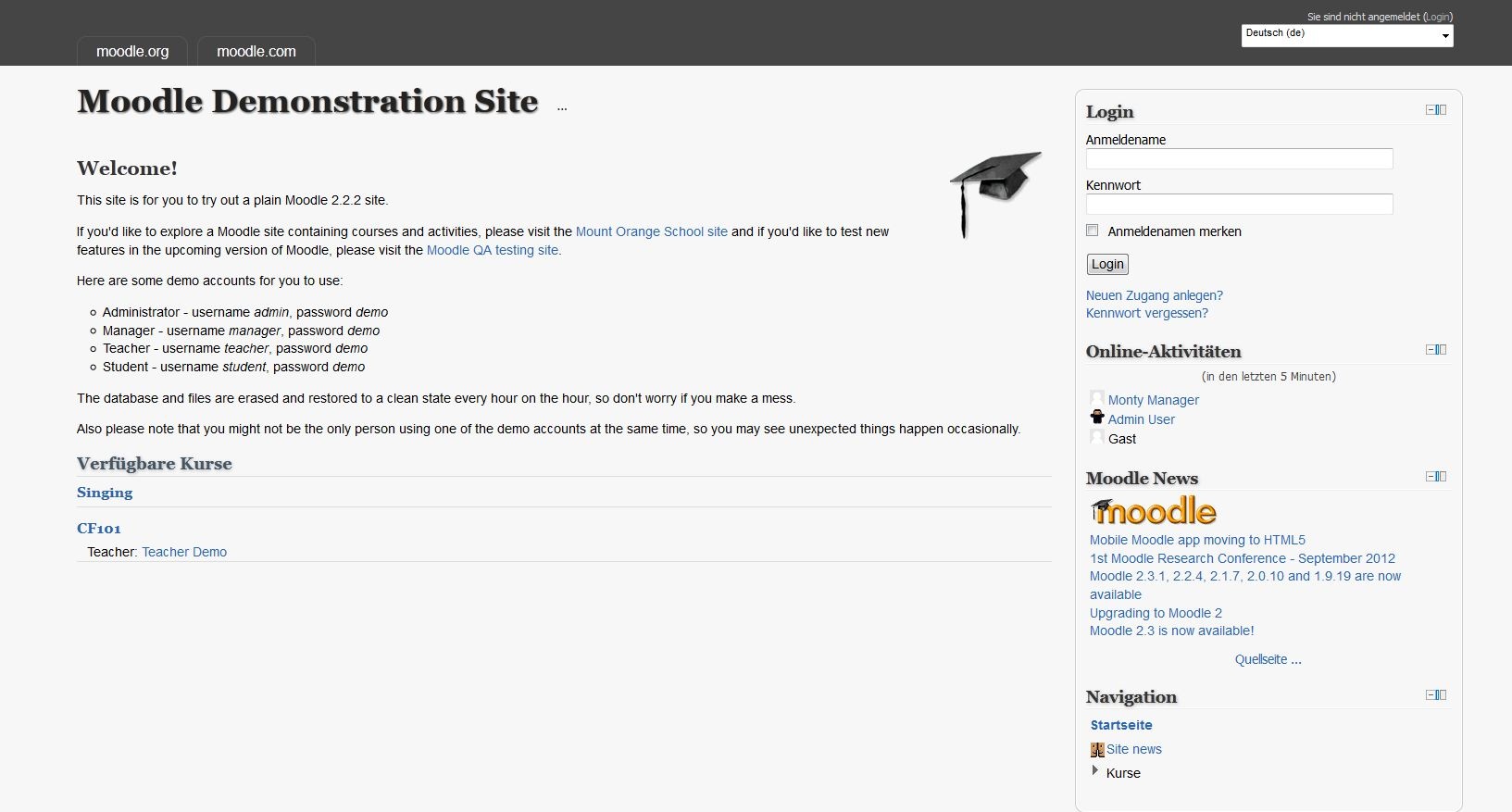This screenshot has width=1512, height=812.
Task: Click the Moodle logo in Moodle News
Action: [x=1153, y=511]
